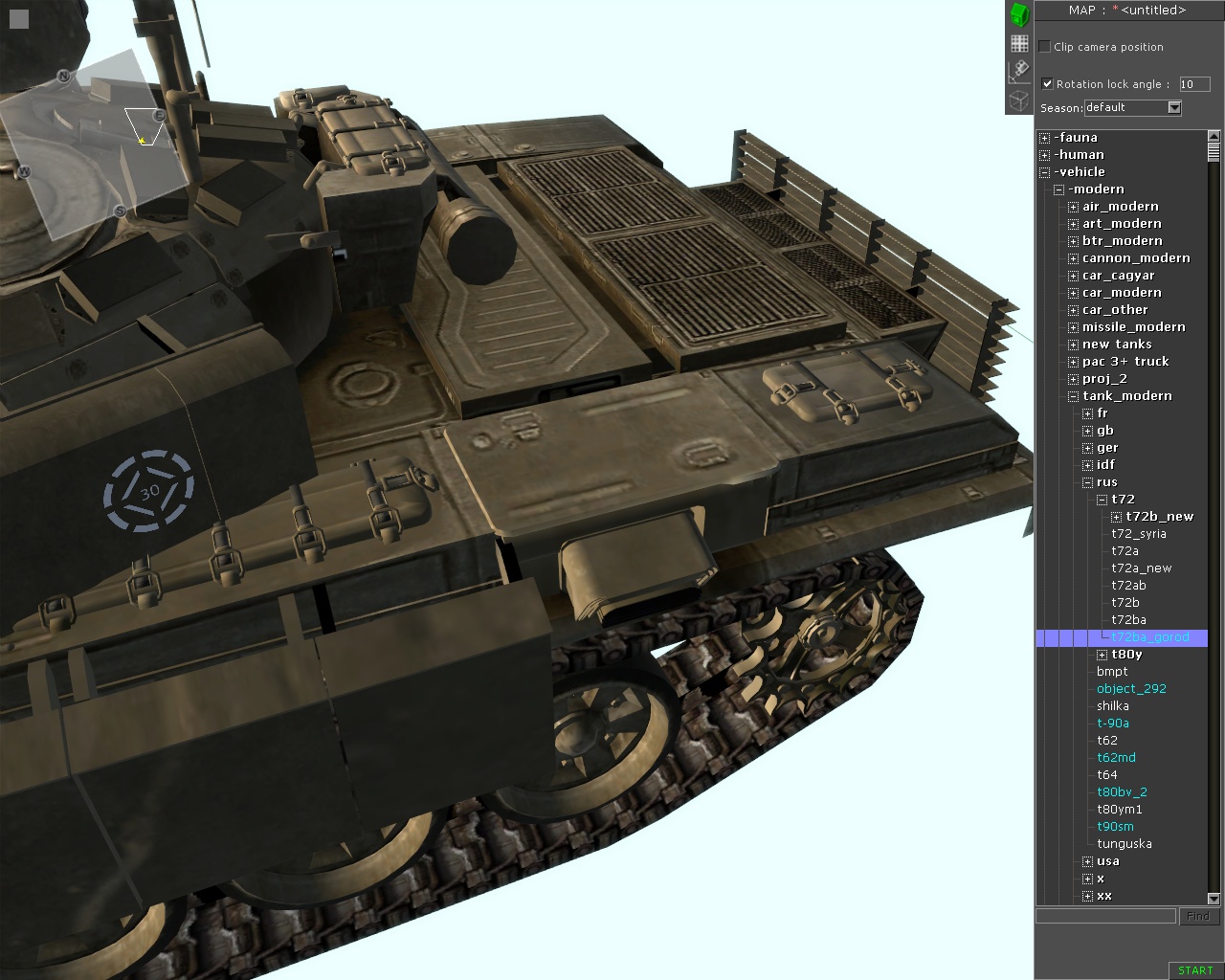Select the t80bv_2 entry
The image size is (1225, 980).
tap(1122, 792)
